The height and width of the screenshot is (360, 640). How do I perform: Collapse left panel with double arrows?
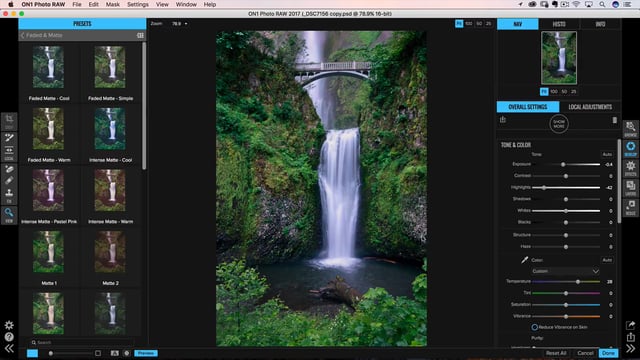(9, 349)
